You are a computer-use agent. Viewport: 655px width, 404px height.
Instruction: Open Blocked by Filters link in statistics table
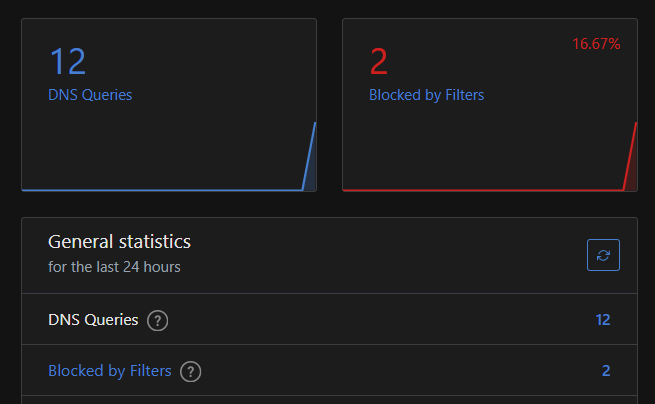coord(110,371)
